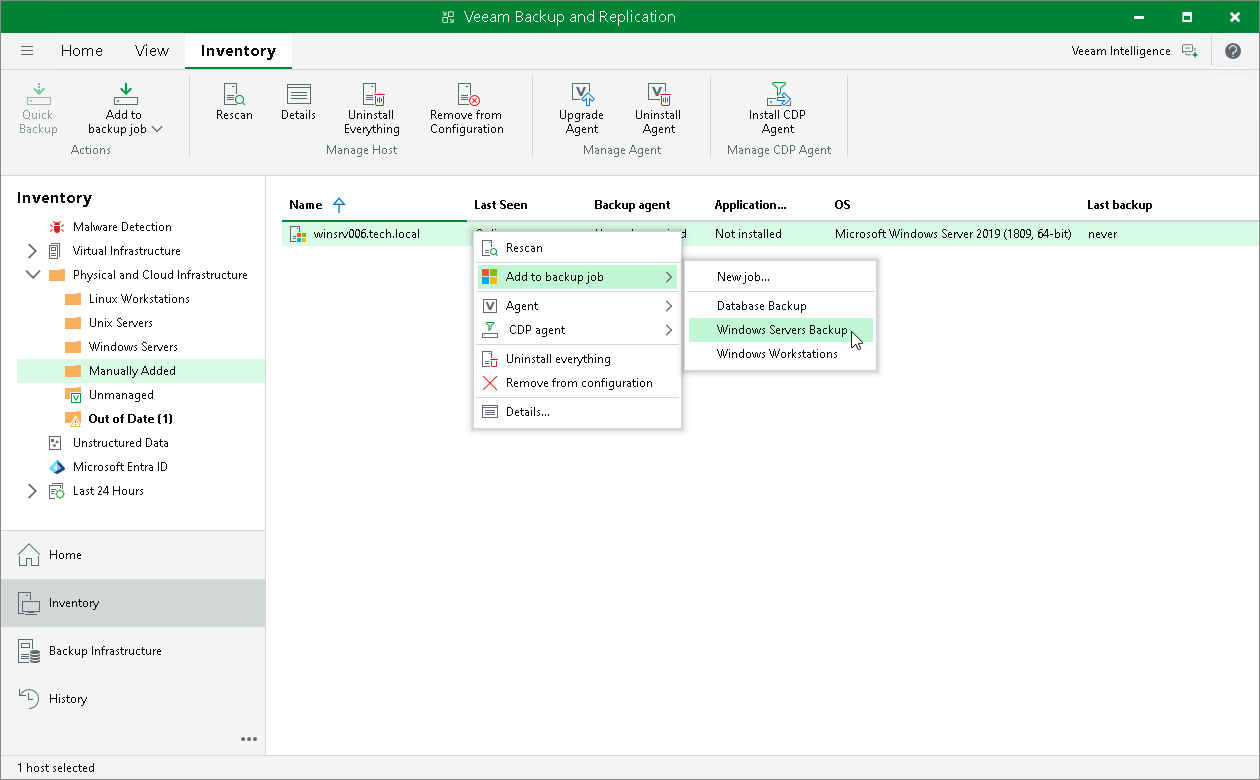The width and height of the screenshot is (1260, 780).
Task: Select Malware Detection bug icon node
Action: (56, 227)
